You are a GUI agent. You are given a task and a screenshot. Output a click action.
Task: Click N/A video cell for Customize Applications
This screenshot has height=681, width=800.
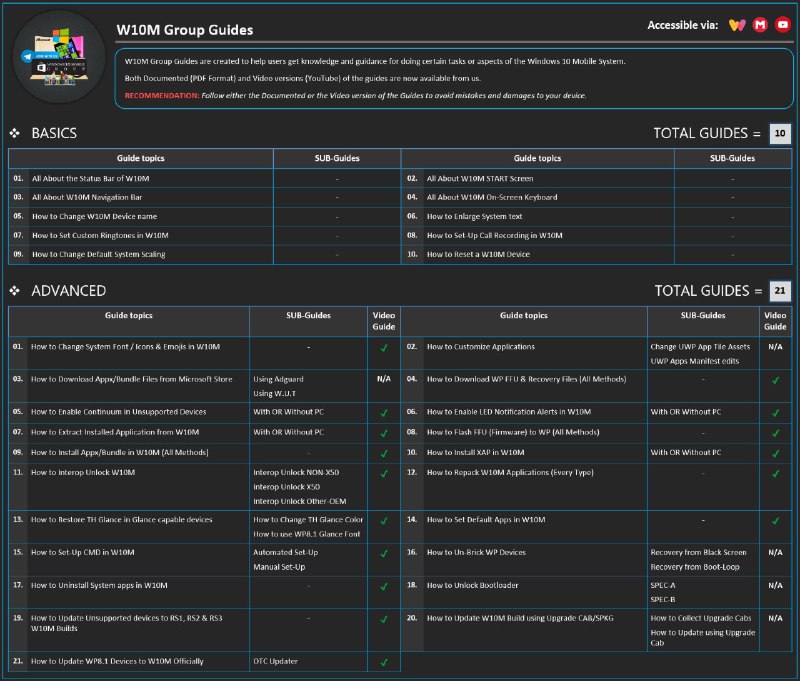[x=776, y=347]
